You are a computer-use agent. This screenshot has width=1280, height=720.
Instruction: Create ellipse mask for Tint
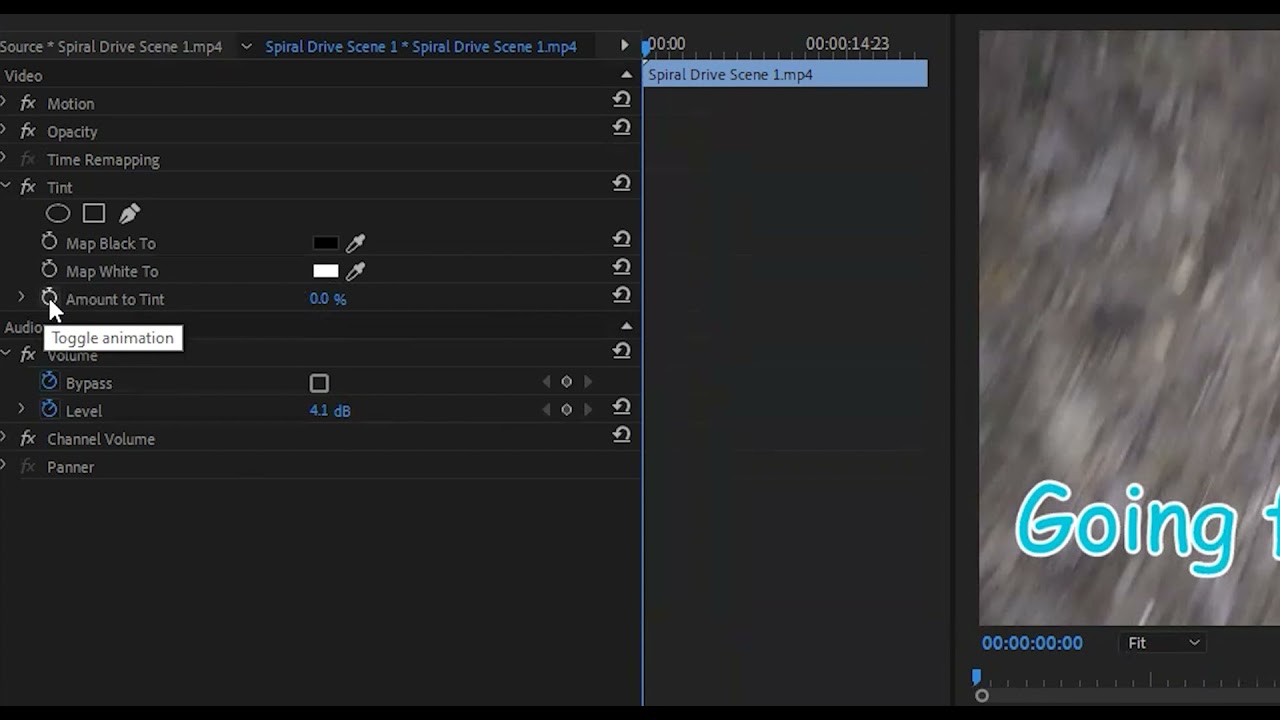pyautogui.click(x=58, y=213)
